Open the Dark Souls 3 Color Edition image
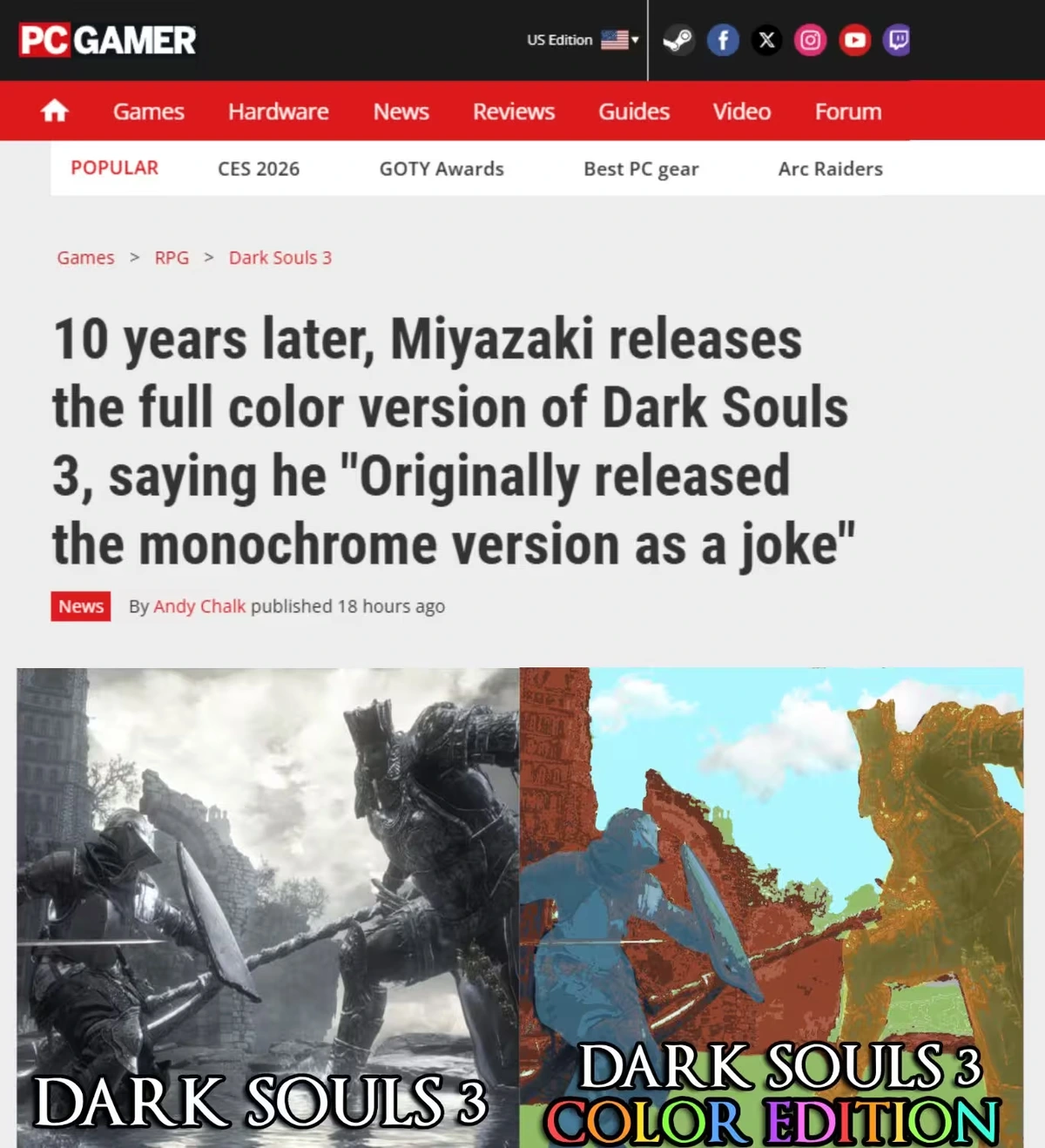The image size is (1045, 1148). (x=772, y=908)
